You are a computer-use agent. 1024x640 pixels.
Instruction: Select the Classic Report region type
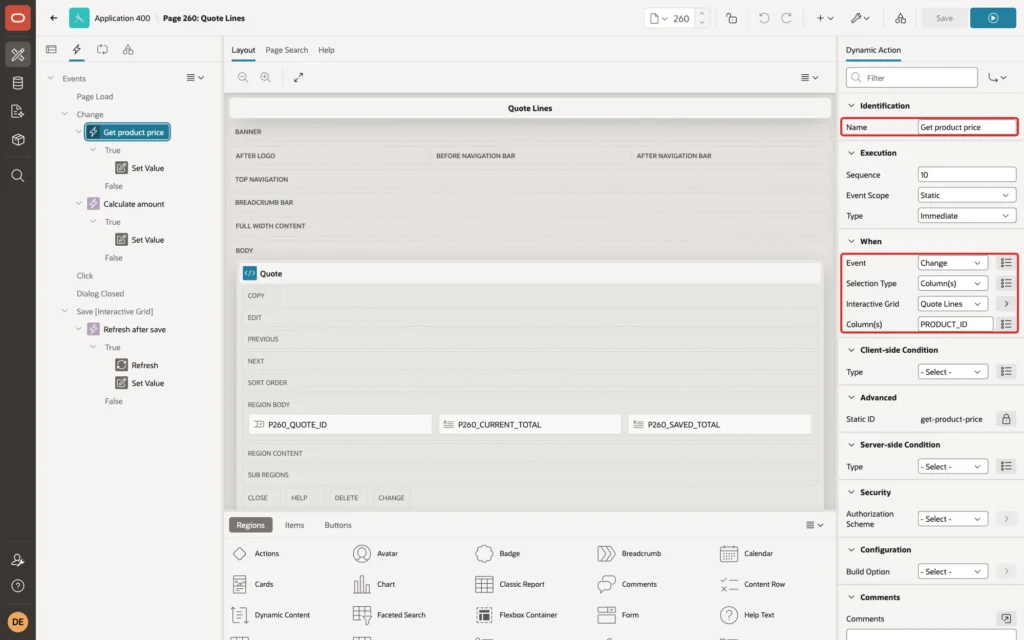pos(509,584)
